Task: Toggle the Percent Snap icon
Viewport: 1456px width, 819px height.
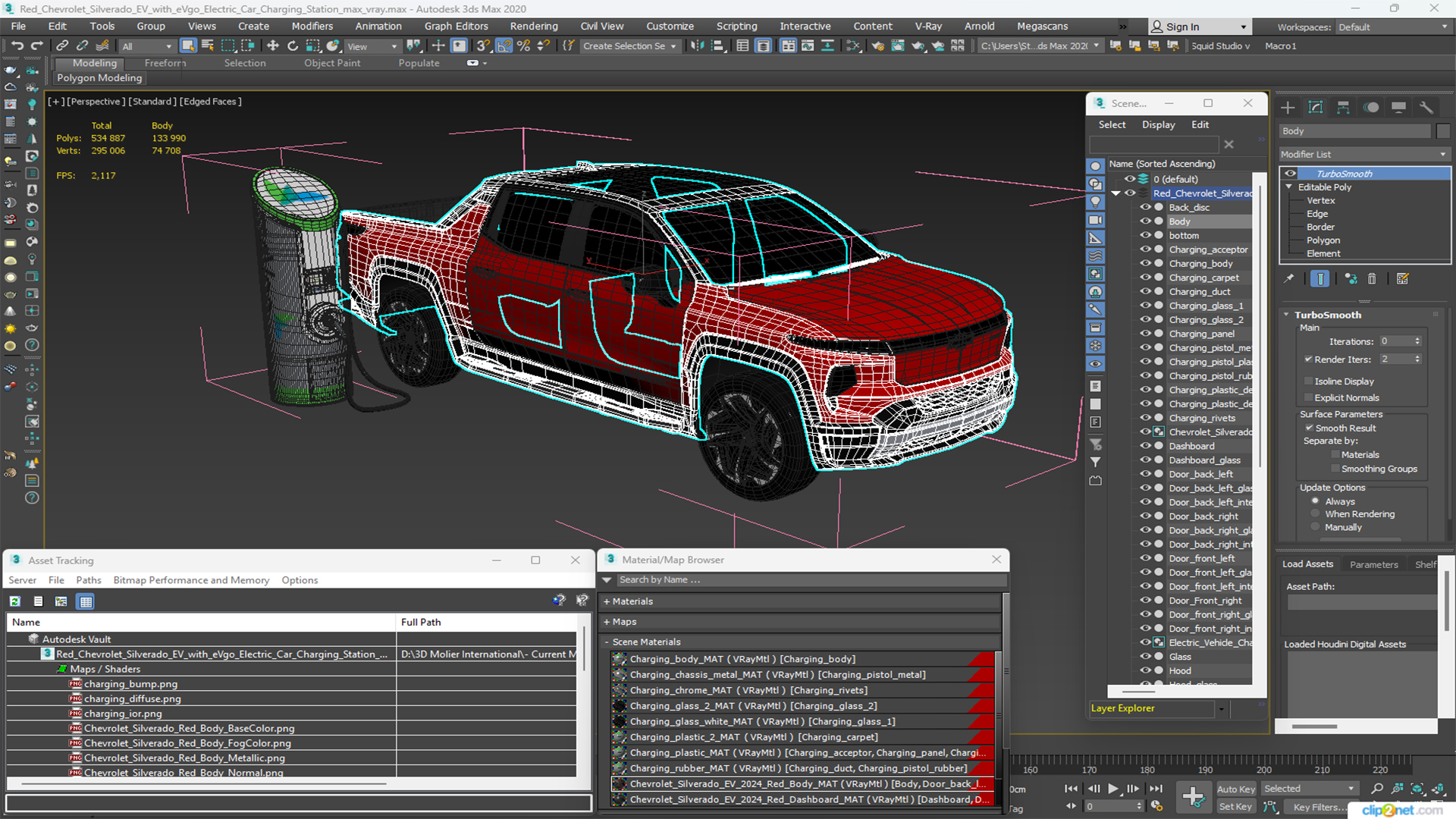Action: [x=523, y=46]
